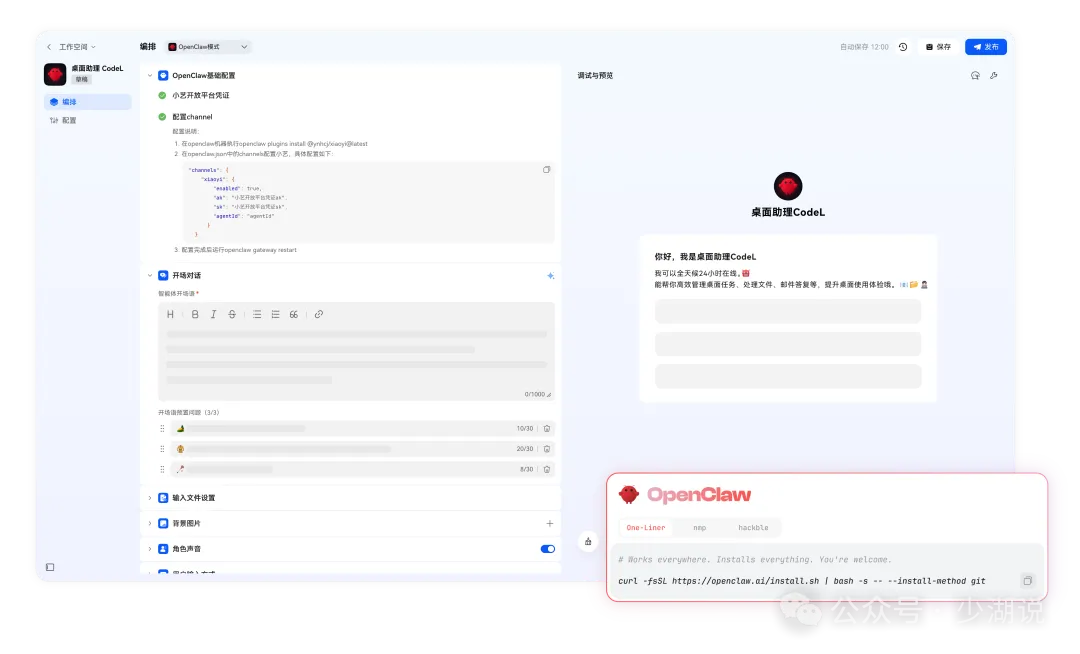1080x654 pixels.
Task: Click the 输入文件设置 section icon
Action: [x=163, y=498]
